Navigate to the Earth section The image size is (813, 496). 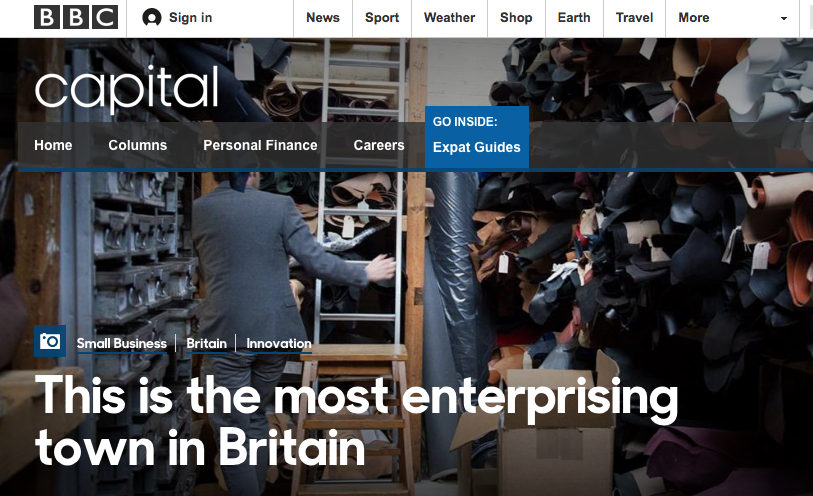574,18
